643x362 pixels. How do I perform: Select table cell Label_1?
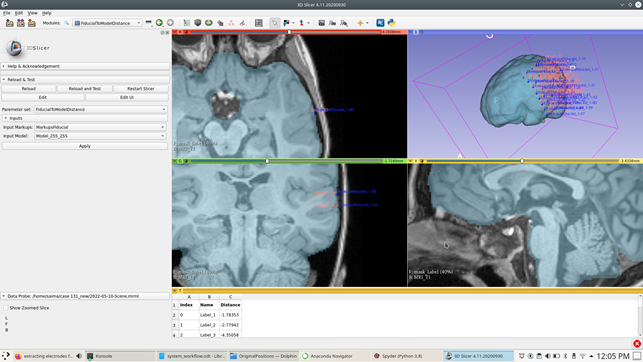pos(209,315)
